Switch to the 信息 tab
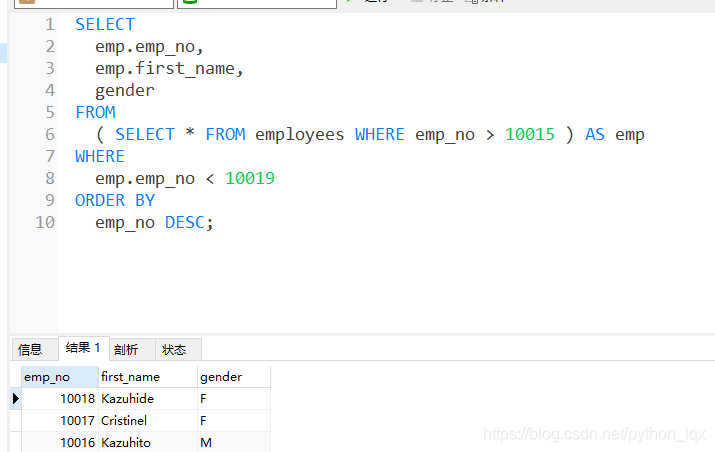Image resolution: width=715 pixels, height=452 pixels. [x=35, y=350]
